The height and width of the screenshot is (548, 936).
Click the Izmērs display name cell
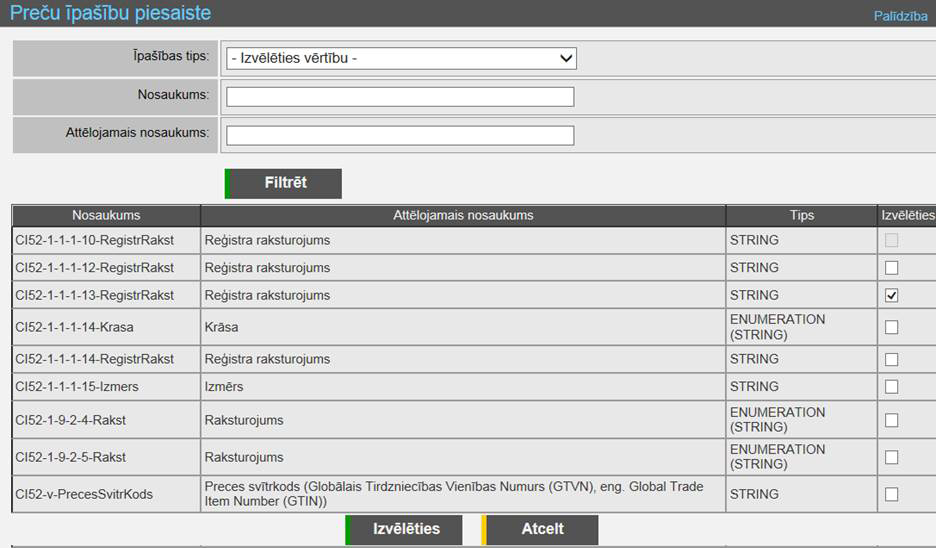click(224, 386)
